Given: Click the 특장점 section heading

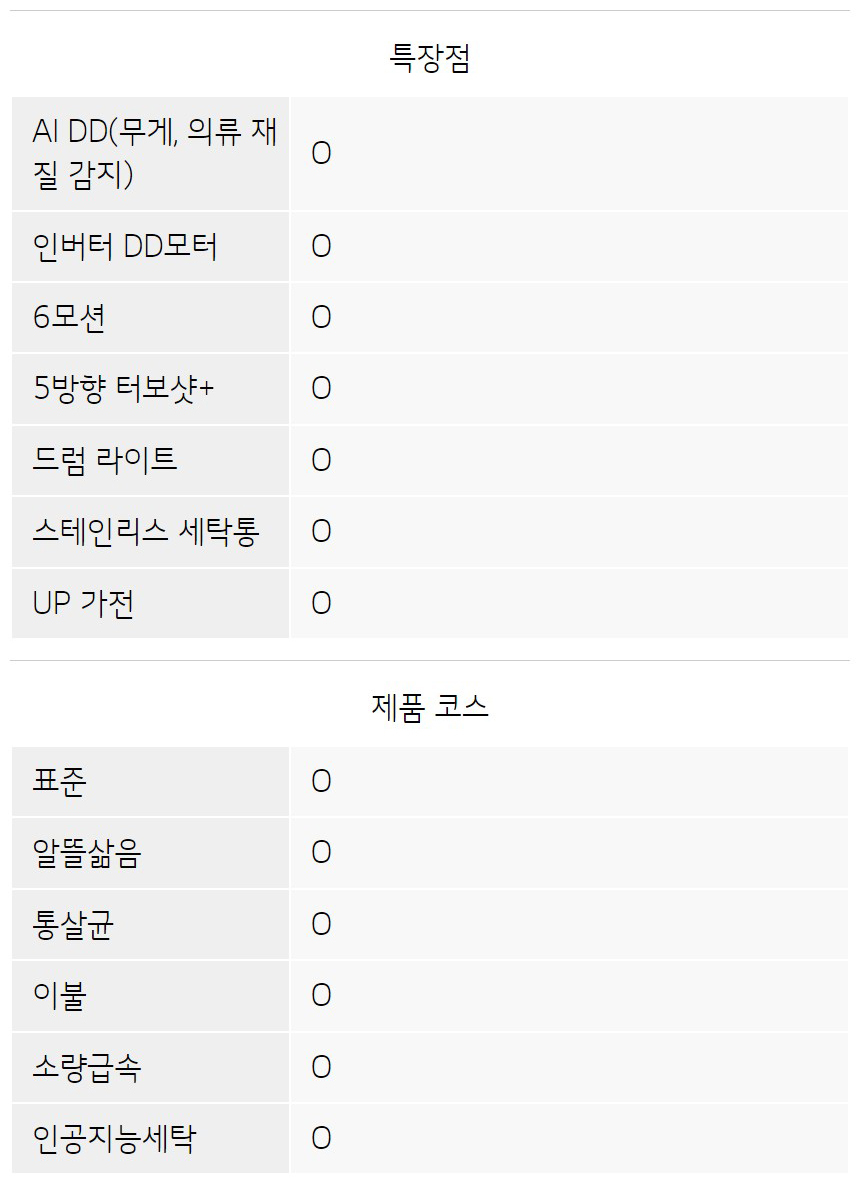Looking at the screenshot, I should point(430,58).
